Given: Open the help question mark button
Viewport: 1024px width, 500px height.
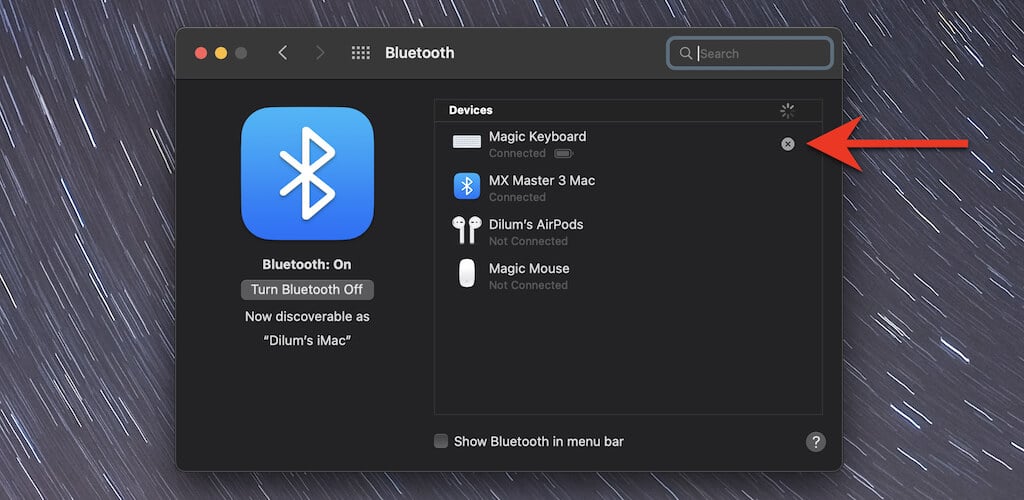Looking at the screenshot, I should pos(816,442).
